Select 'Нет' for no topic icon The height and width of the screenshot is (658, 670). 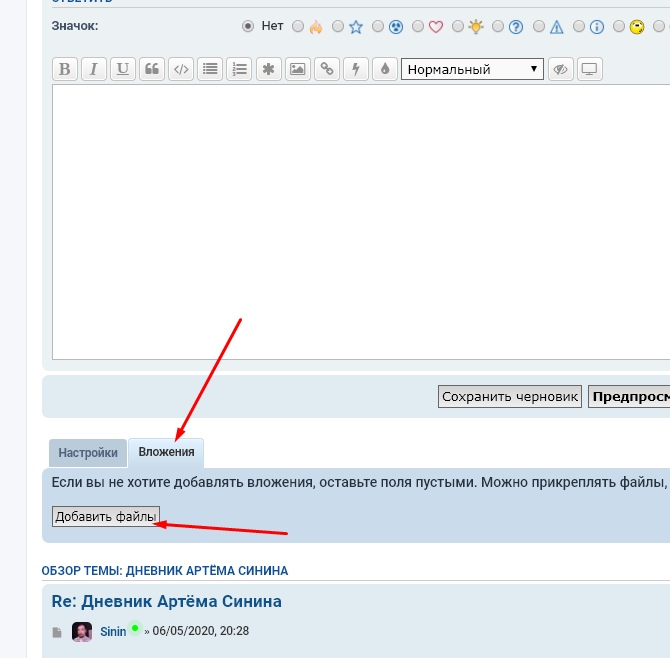[248, 26]
